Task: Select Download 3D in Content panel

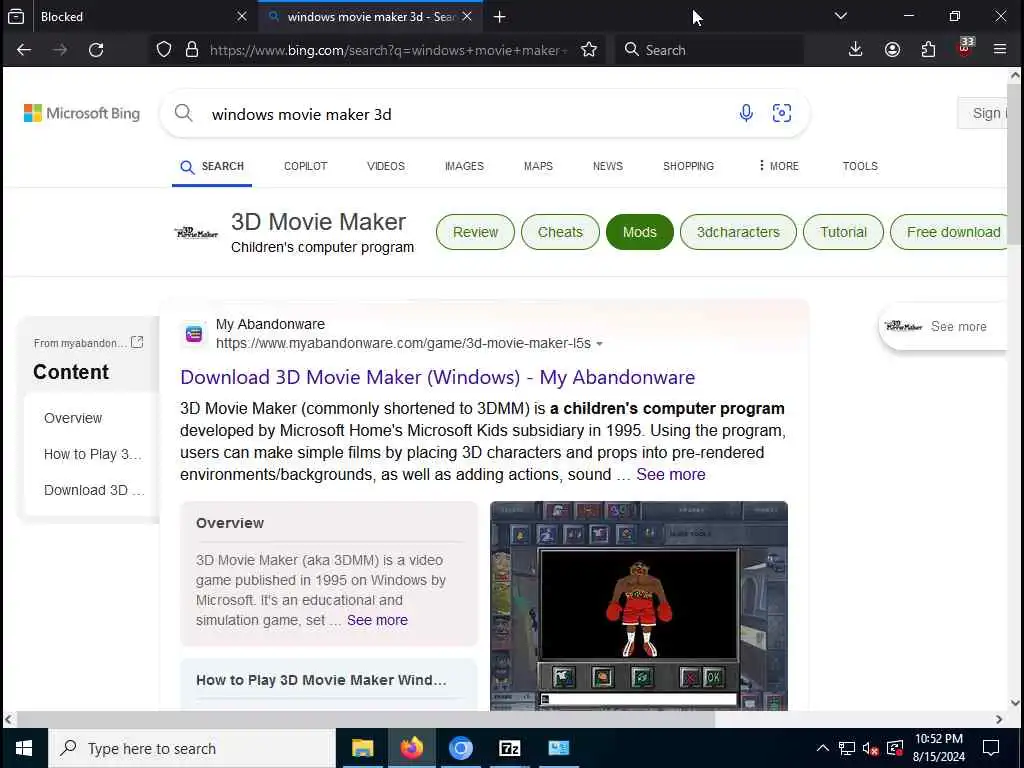Action: (94, 490)
